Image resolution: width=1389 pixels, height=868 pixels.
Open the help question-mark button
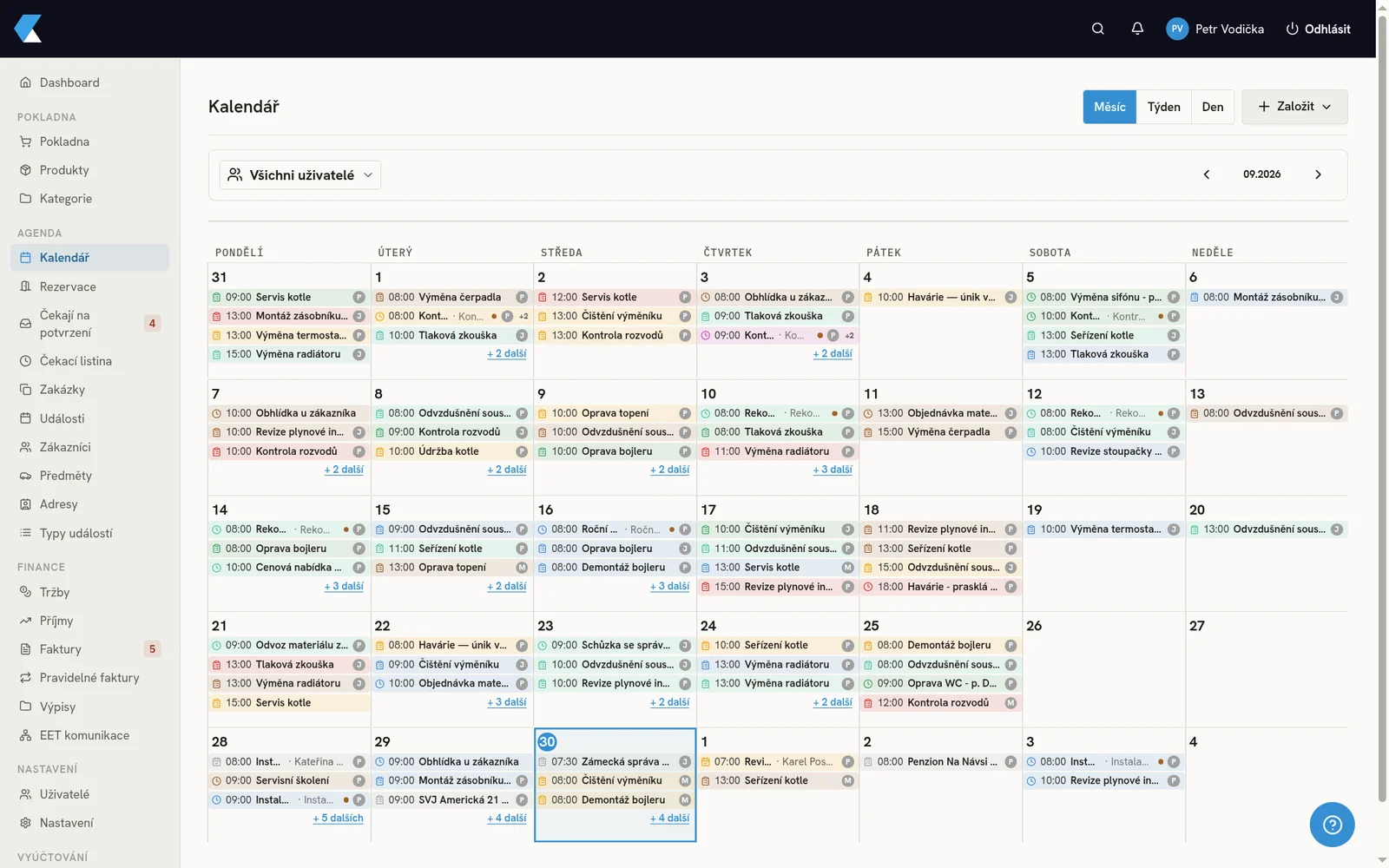pyautogui.click(x=1332, y=825)
